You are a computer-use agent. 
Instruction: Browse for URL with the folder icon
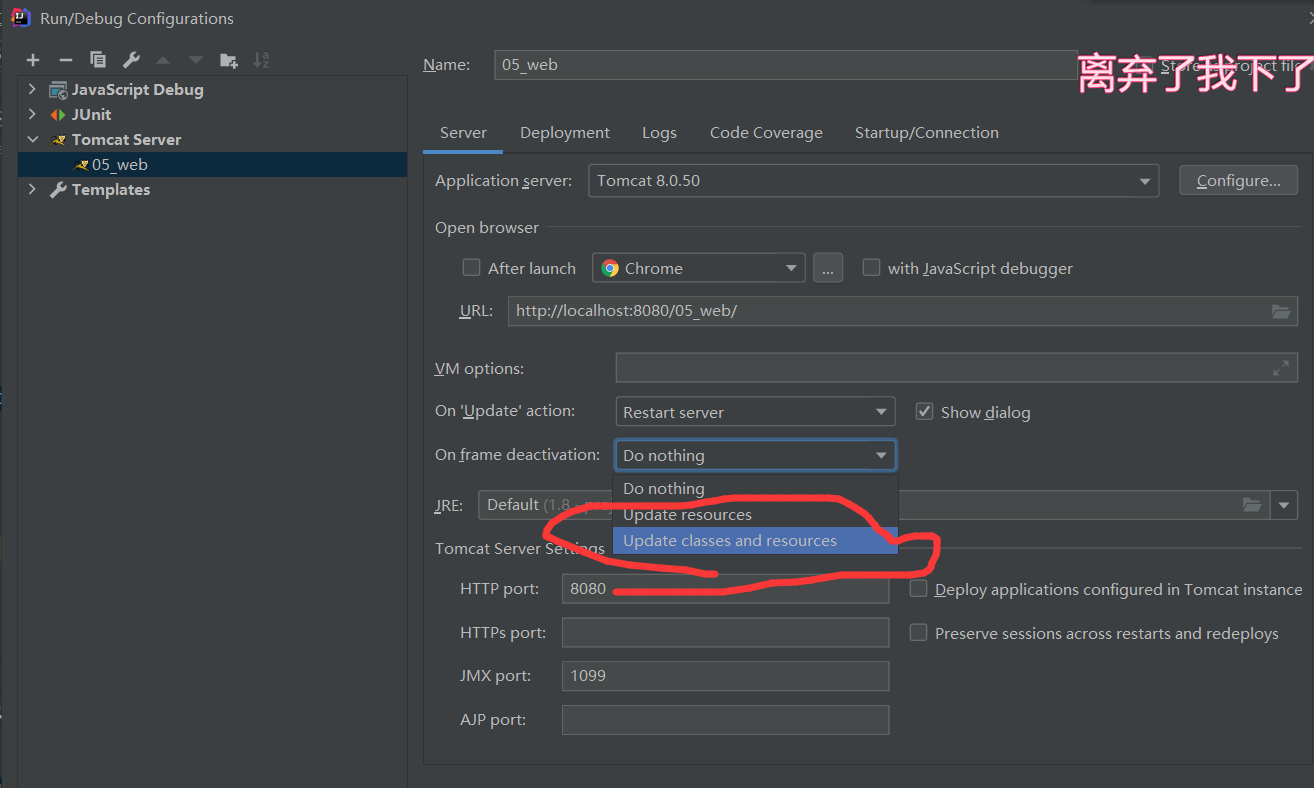tap(1281, 311)
